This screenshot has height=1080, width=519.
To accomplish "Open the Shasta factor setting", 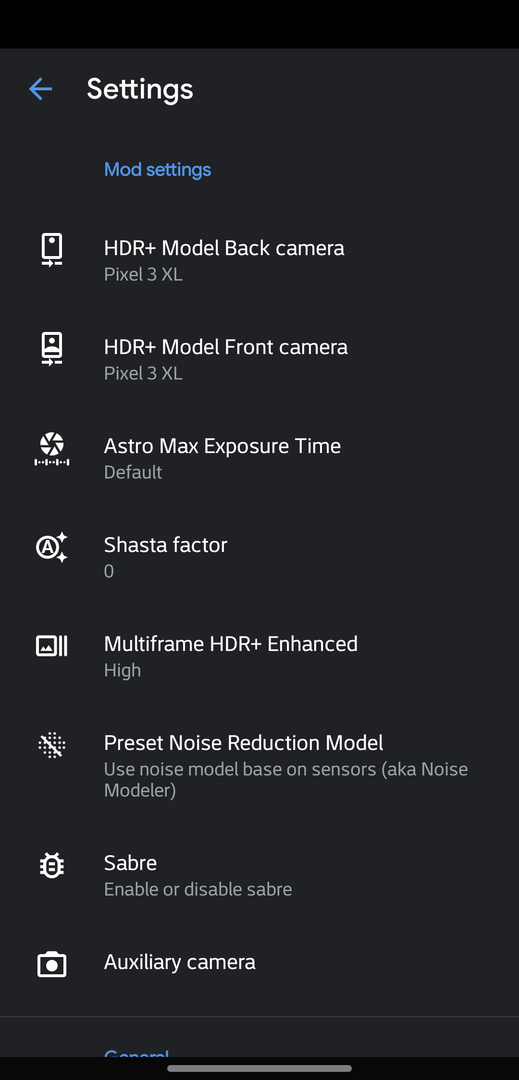I will (260, 557).
